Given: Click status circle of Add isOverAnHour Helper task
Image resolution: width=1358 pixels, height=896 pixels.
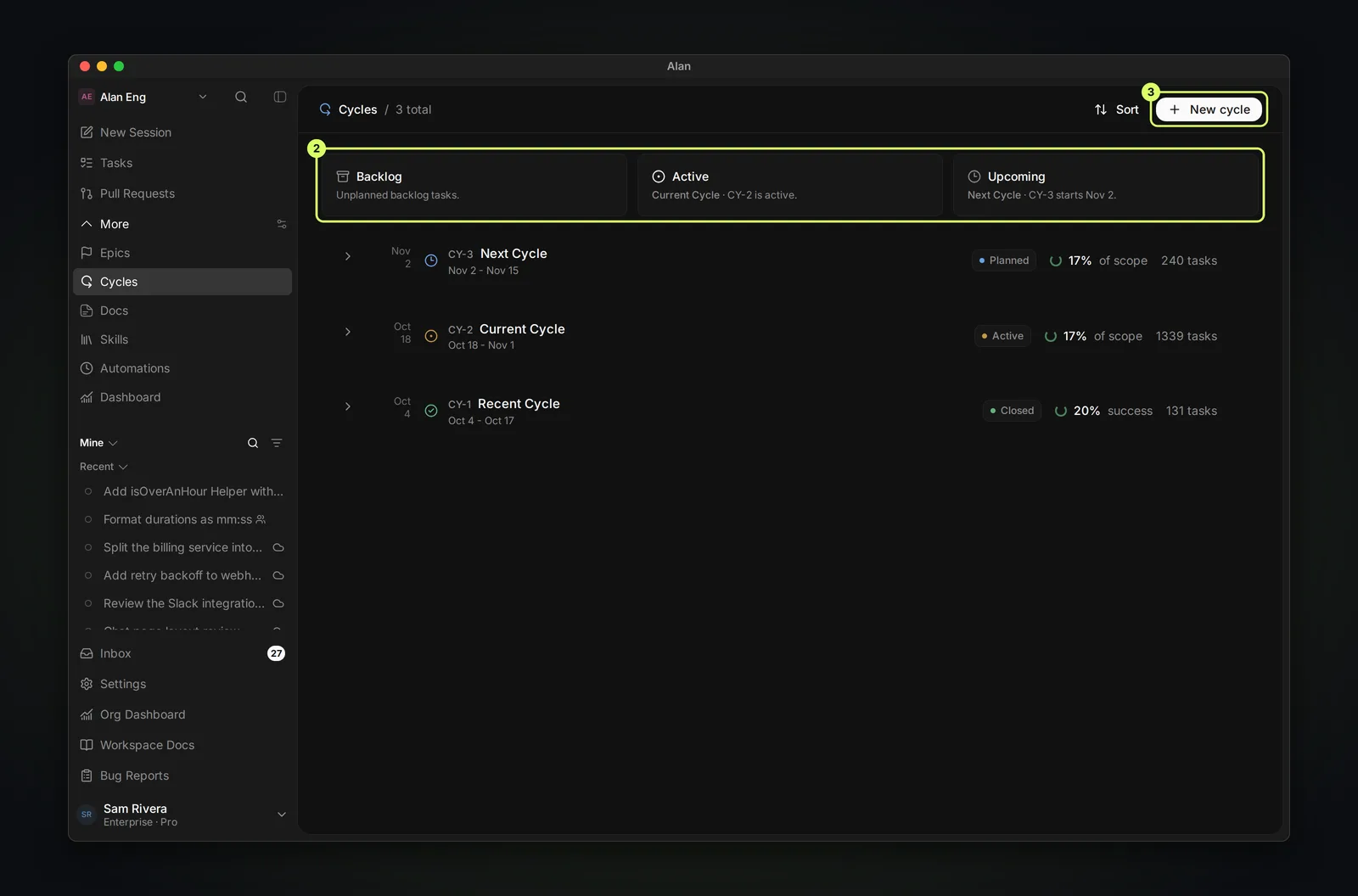Looking at the screenshot, I should point(88,491).
